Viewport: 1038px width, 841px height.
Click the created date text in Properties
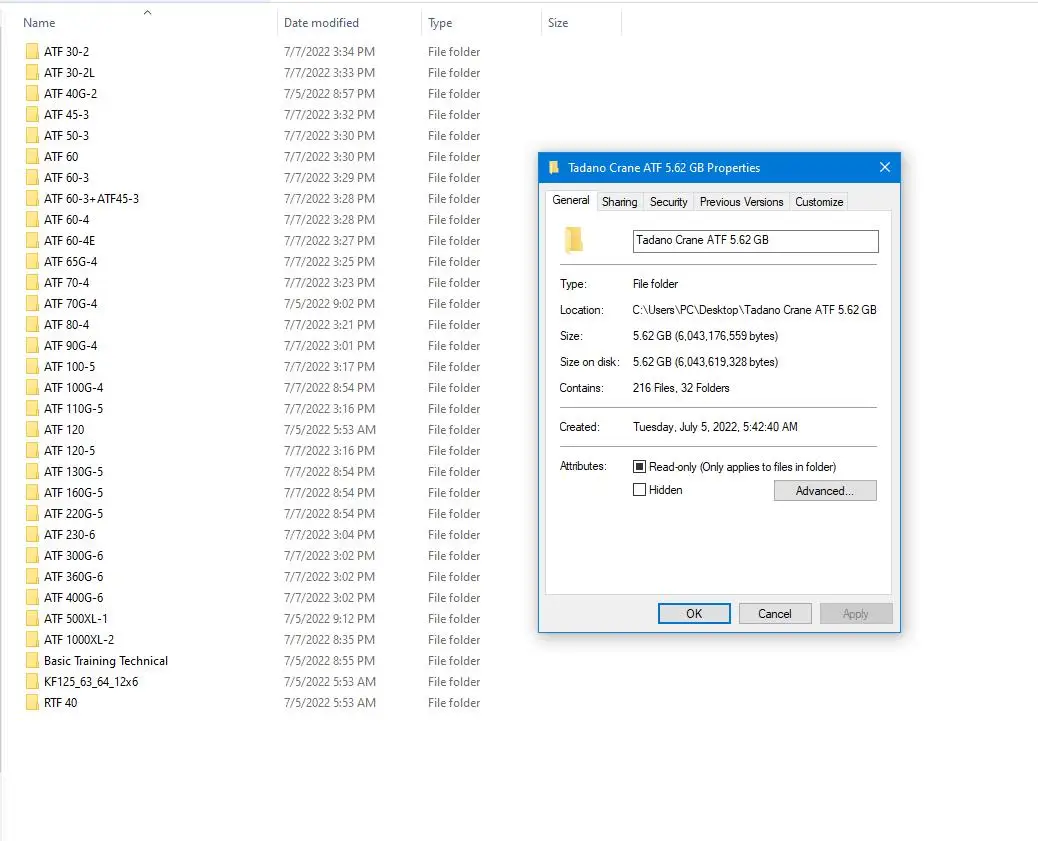715,427
